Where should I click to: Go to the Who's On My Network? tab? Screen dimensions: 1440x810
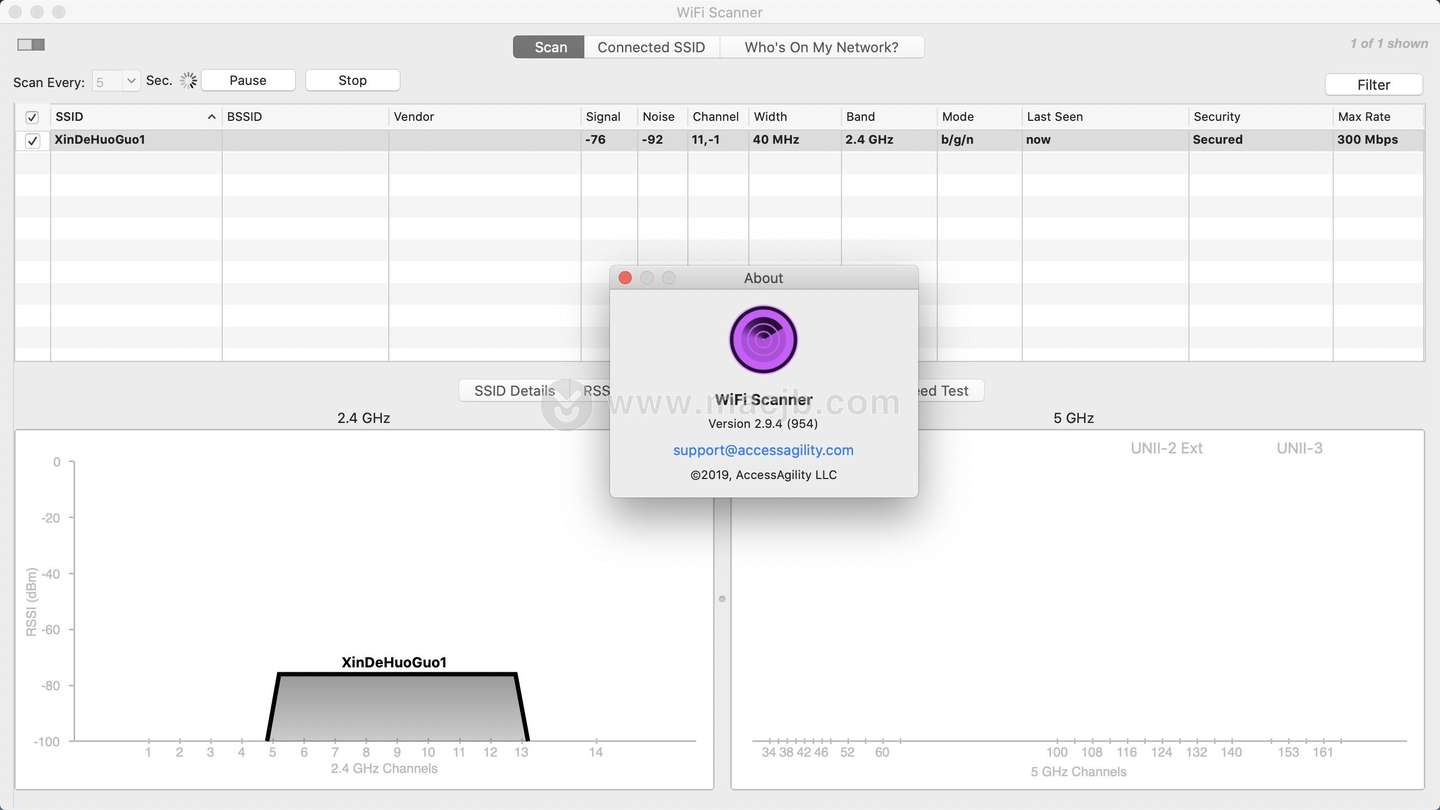(821, 47)
